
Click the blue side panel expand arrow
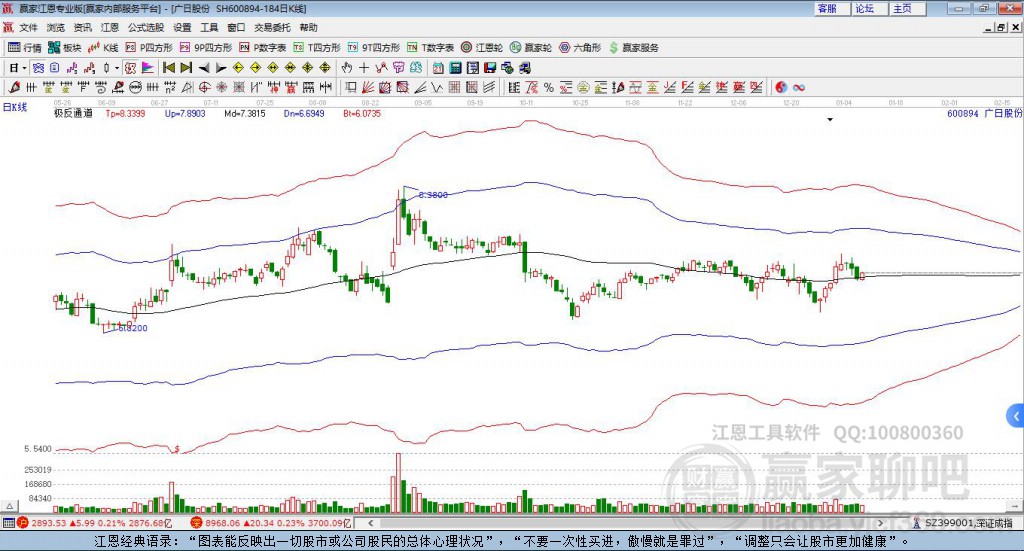pos(1016,415)
